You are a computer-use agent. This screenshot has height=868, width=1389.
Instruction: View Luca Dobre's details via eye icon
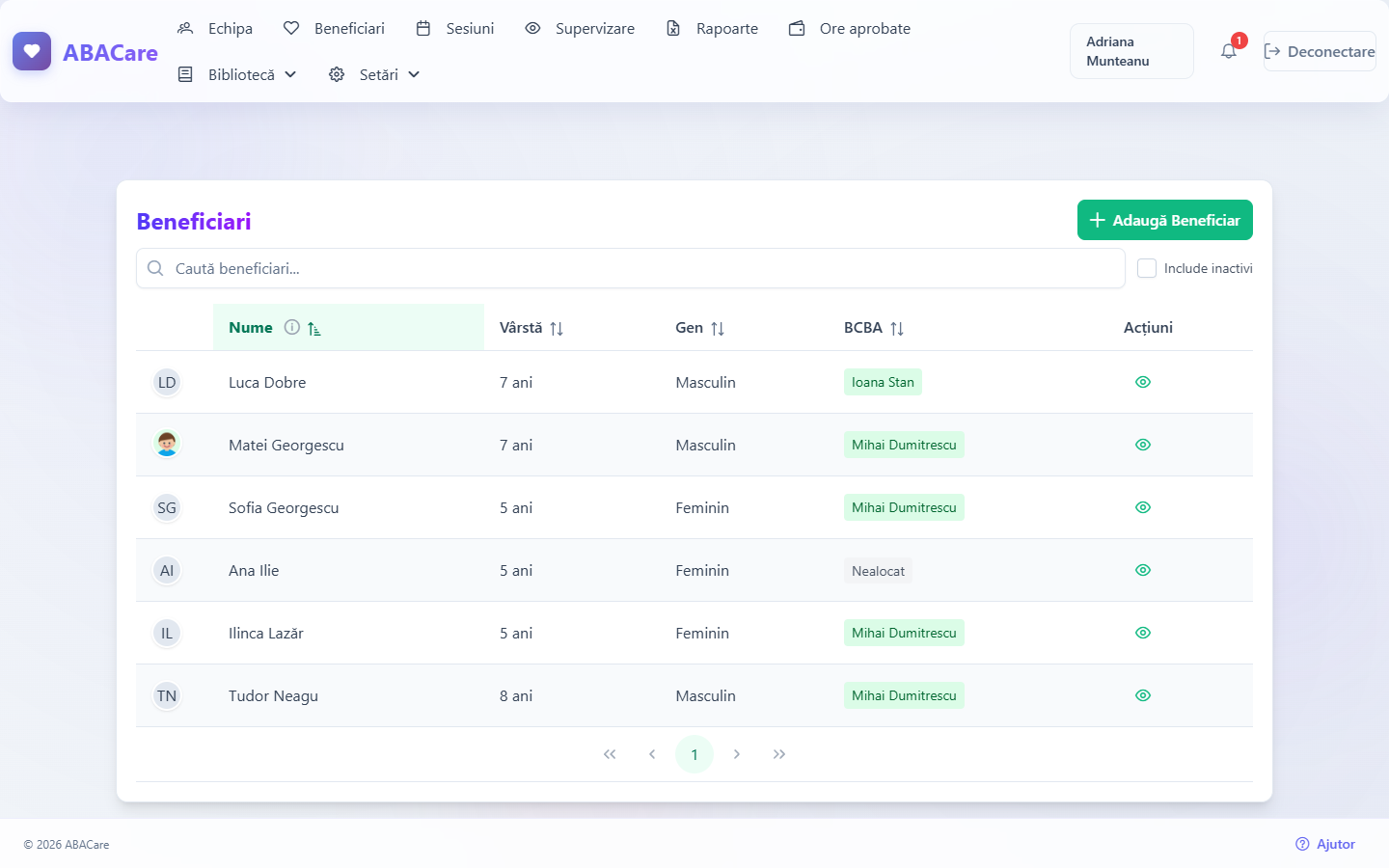[x=1143, y=382]
